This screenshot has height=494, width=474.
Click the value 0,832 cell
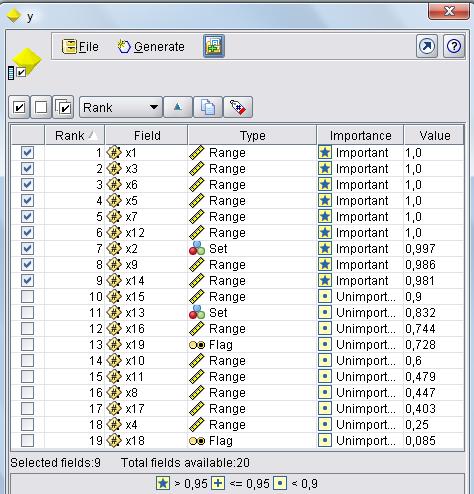434,313
